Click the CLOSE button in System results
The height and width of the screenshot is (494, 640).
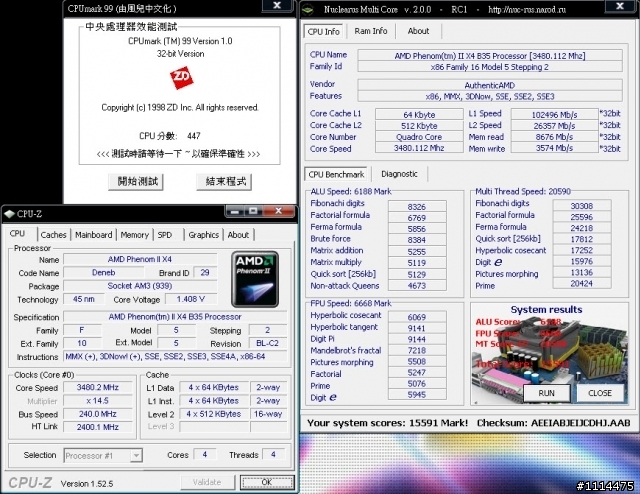600,393
